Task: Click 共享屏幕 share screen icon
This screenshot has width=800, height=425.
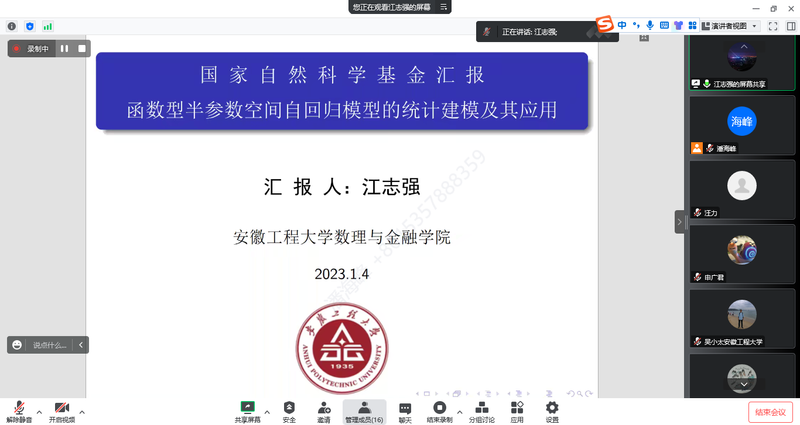Action: (x=247, y=410)
